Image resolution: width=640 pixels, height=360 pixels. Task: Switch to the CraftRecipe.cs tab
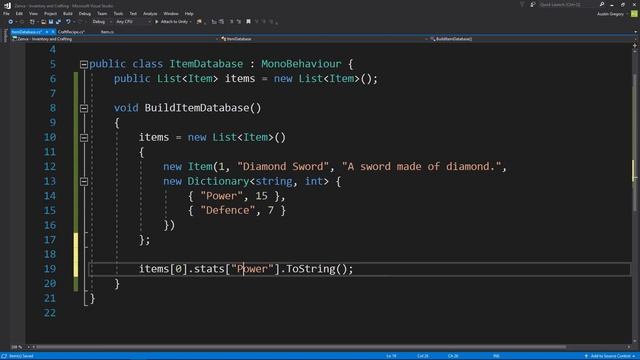tap(71, 31)
